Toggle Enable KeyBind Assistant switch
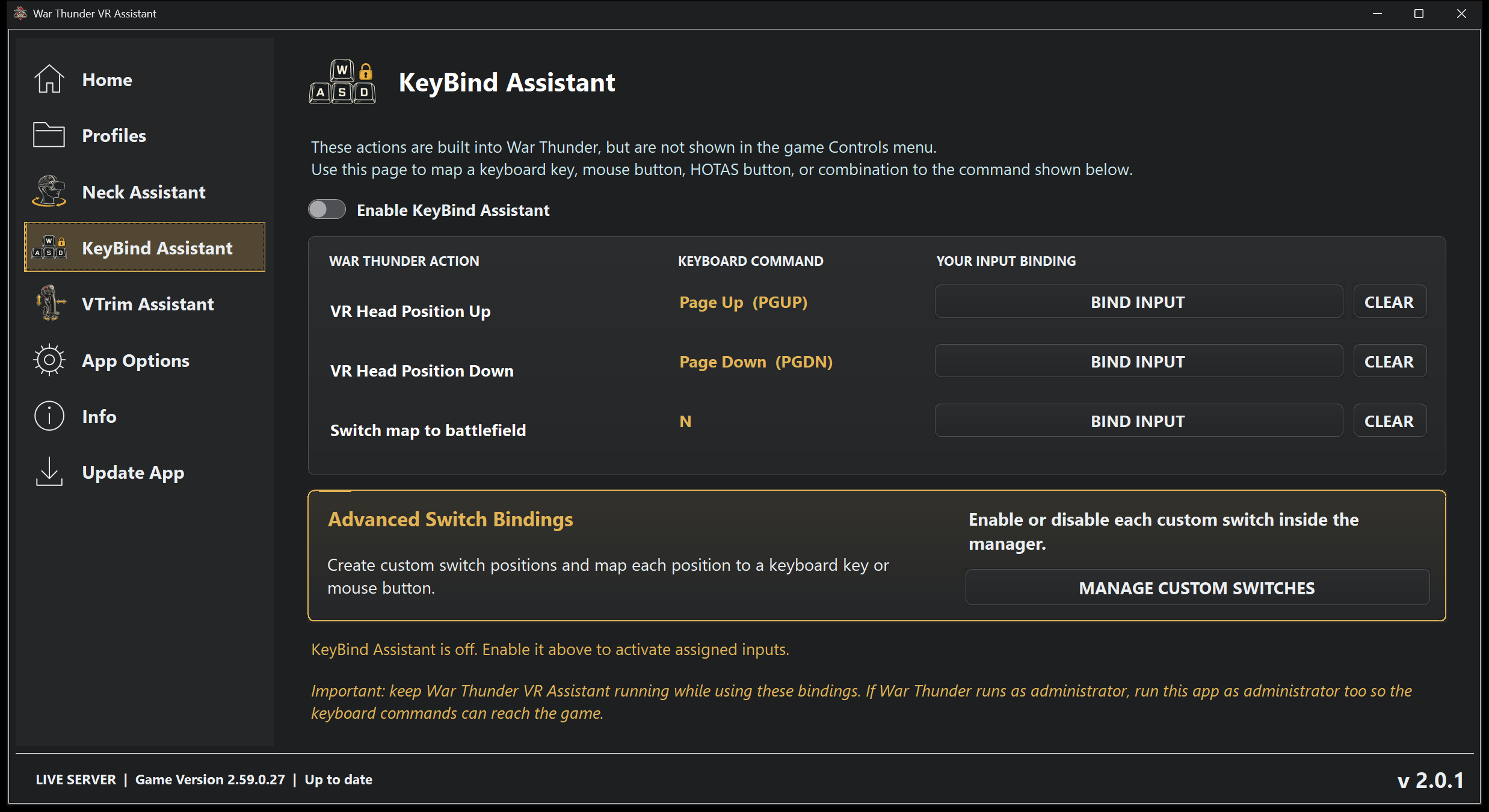The height and width of the screenshot is (812, 1489). [327, 209]
